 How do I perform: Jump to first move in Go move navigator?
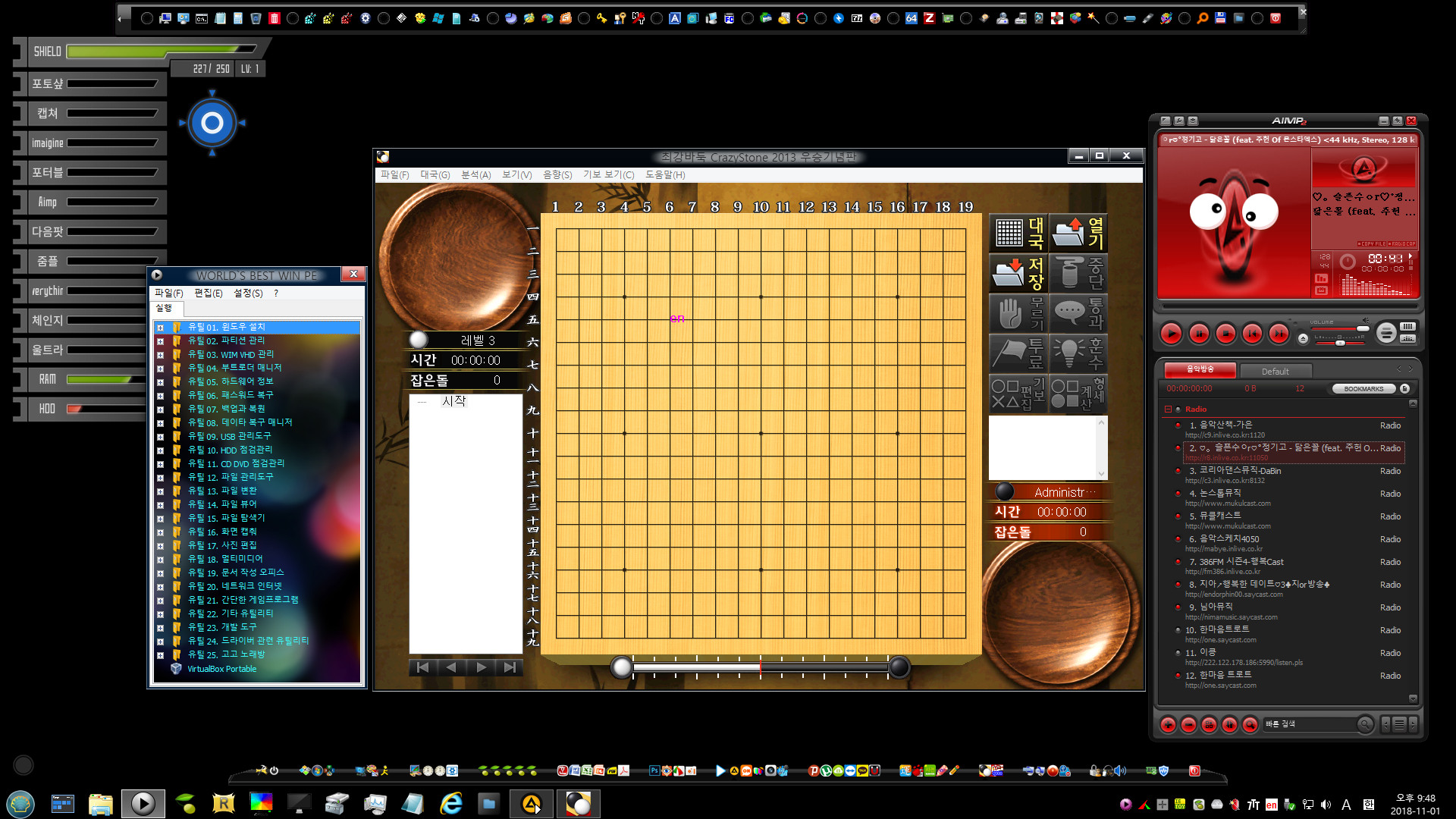(423, 667)
